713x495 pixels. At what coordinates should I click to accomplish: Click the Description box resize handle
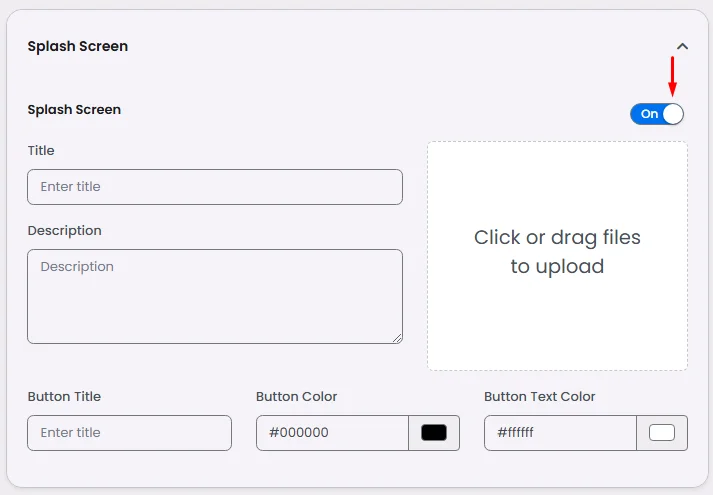[397, 338]
